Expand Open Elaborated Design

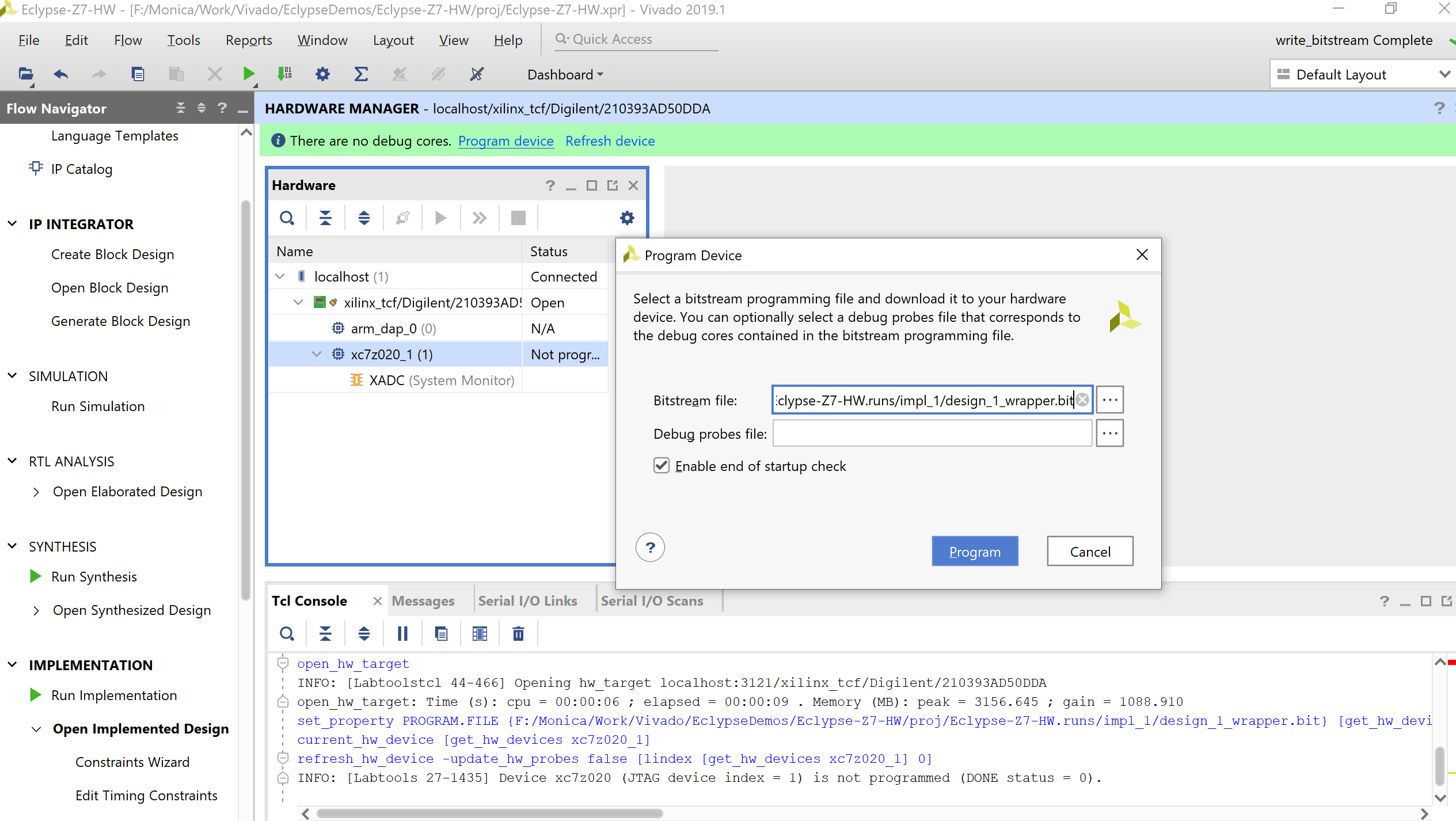pyautogui.click(x=36, y=492)
